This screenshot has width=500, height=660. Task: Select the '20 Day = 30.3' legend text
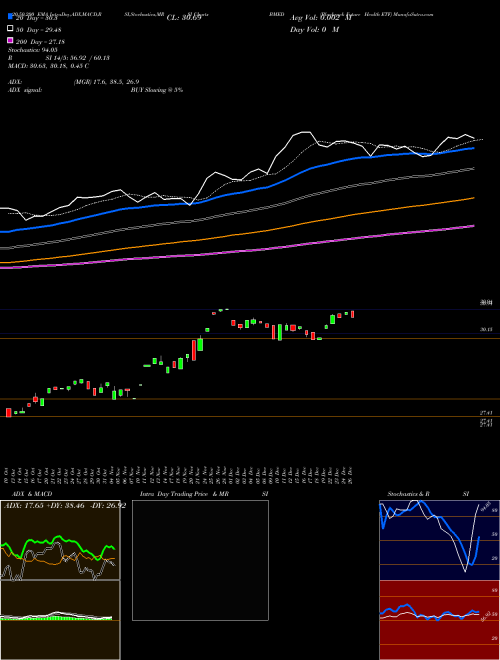pos(37,18)
